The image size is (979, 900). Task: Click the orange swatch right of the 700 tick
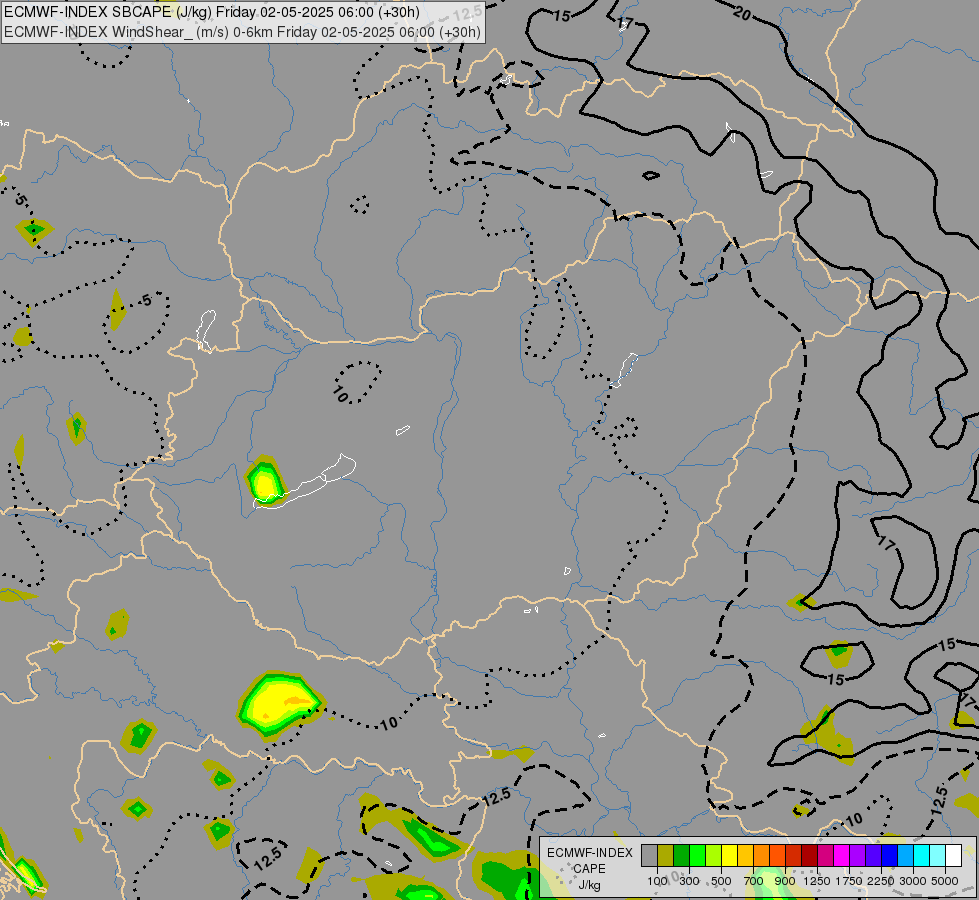762,855
